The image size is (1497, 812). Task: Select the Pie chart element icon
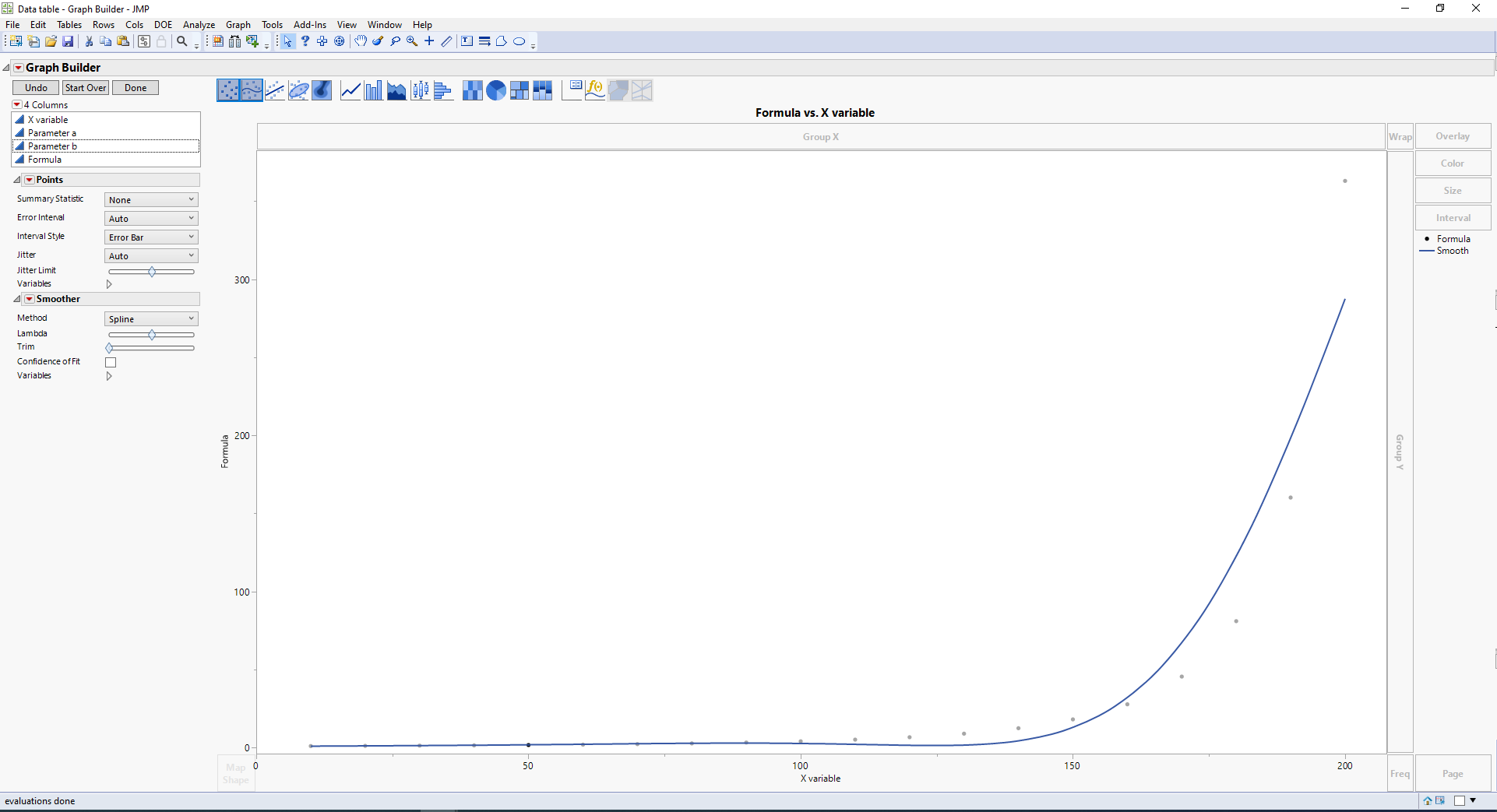tap(495, 90)
